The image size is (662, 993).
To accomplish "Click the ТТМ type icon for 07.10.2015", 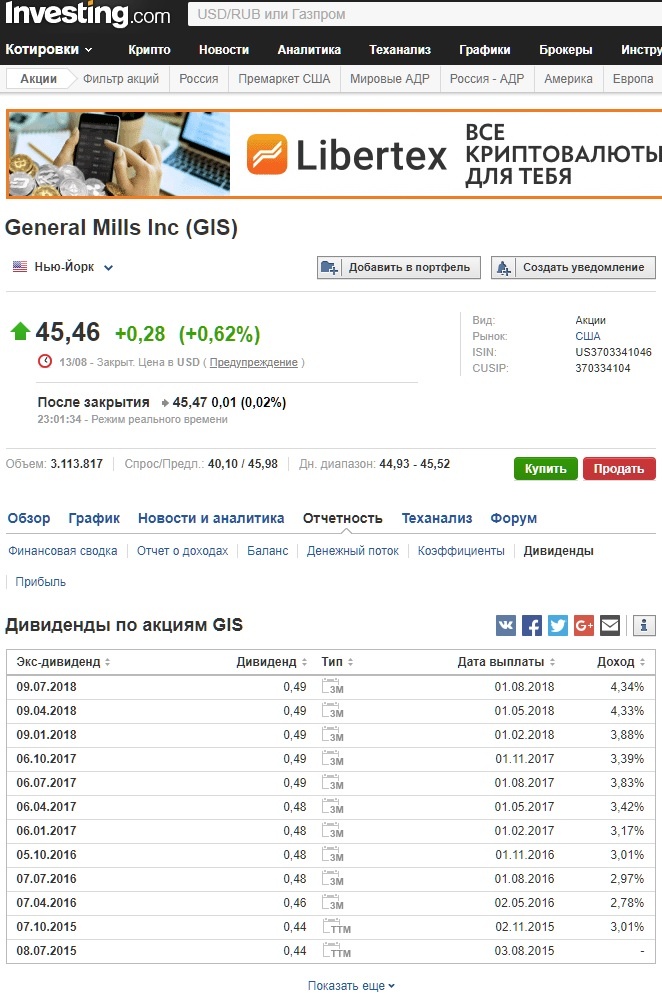I will [x=336, y=927].
